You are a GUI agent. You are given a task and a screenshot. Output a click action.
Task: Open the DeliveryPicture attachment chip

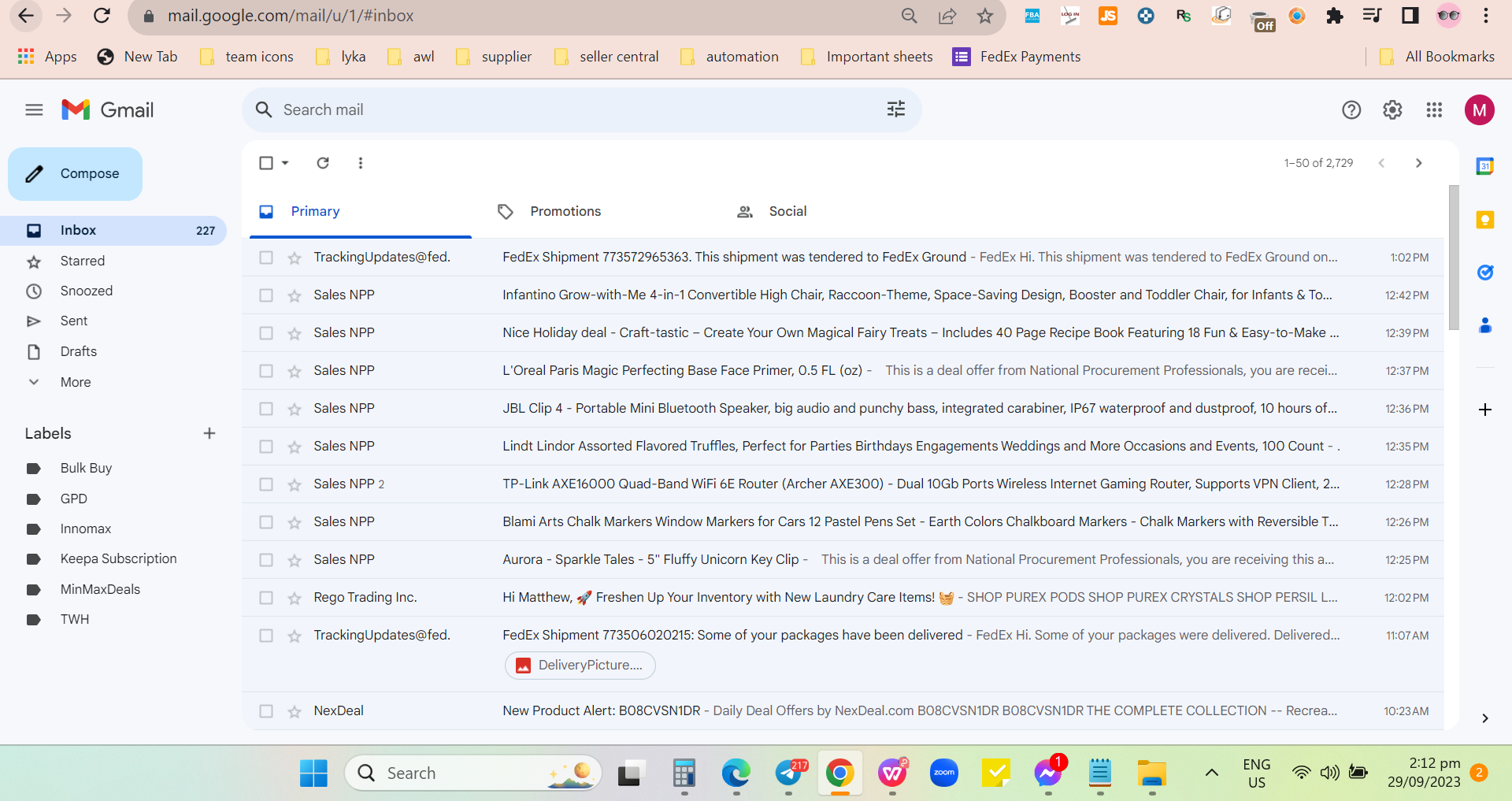pyautogui.click(x=580, y=666)
